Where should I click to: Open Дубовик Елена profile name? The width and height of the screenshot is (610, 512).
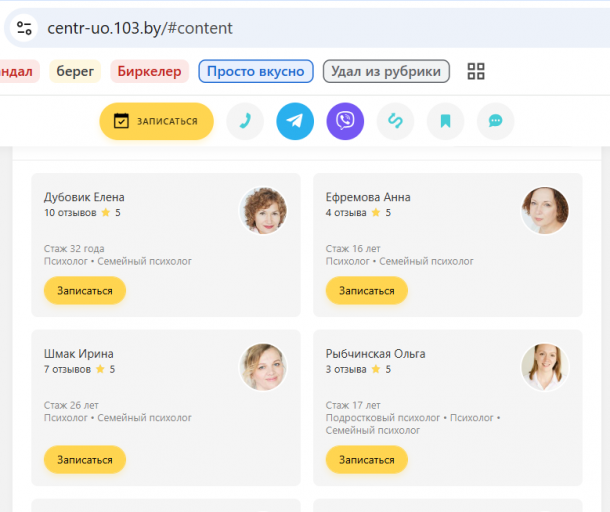(x=84, y=197)
